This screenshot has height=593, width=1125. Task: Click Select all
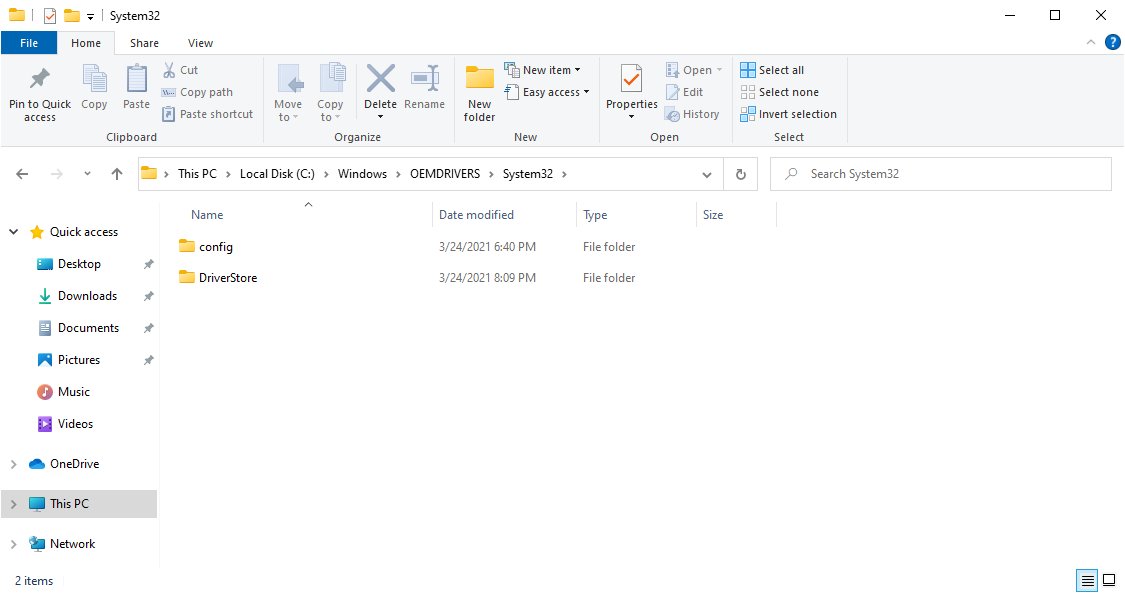(772, 70)
